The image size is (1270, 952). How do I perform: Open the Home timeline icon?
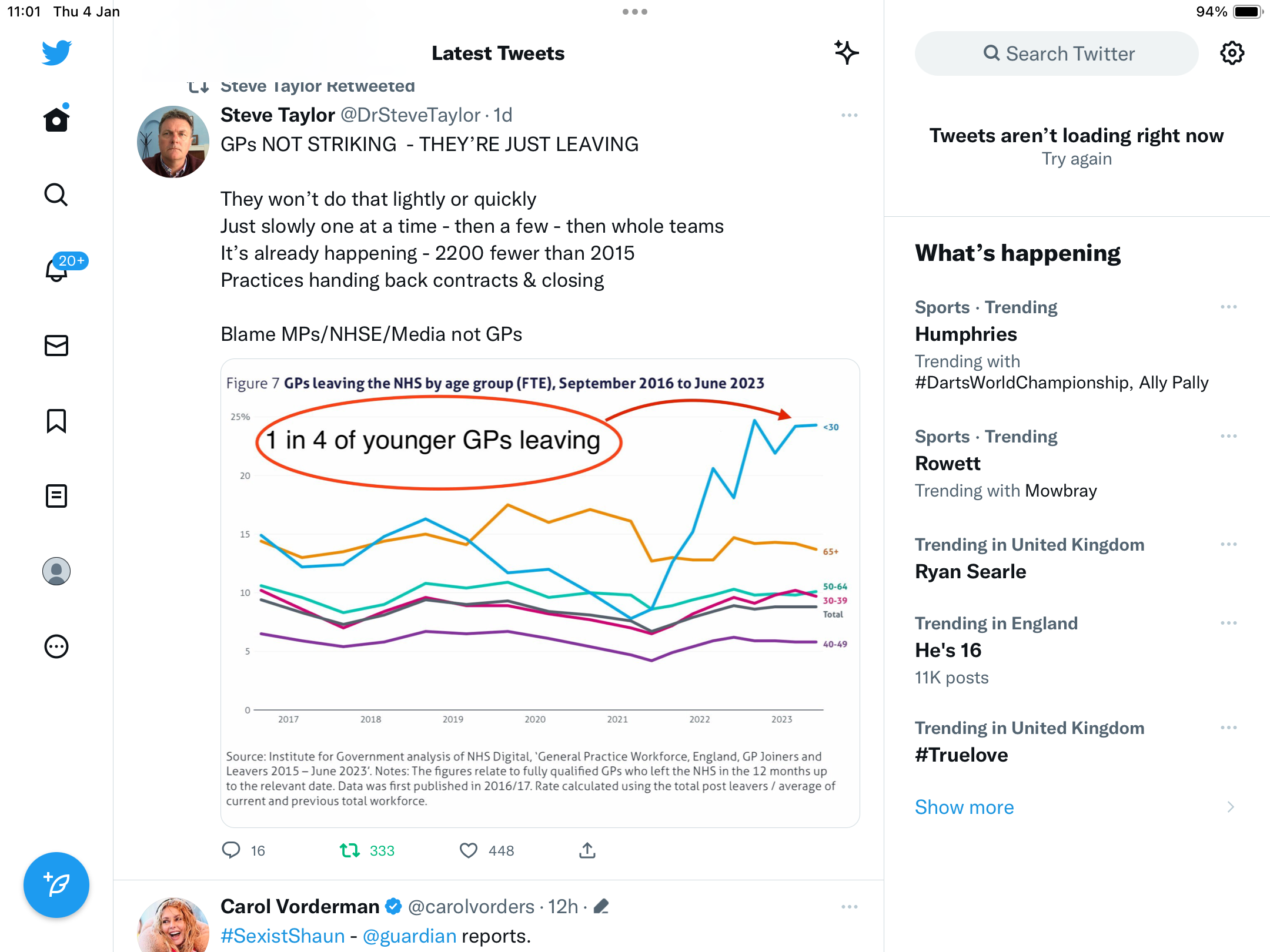56,119
